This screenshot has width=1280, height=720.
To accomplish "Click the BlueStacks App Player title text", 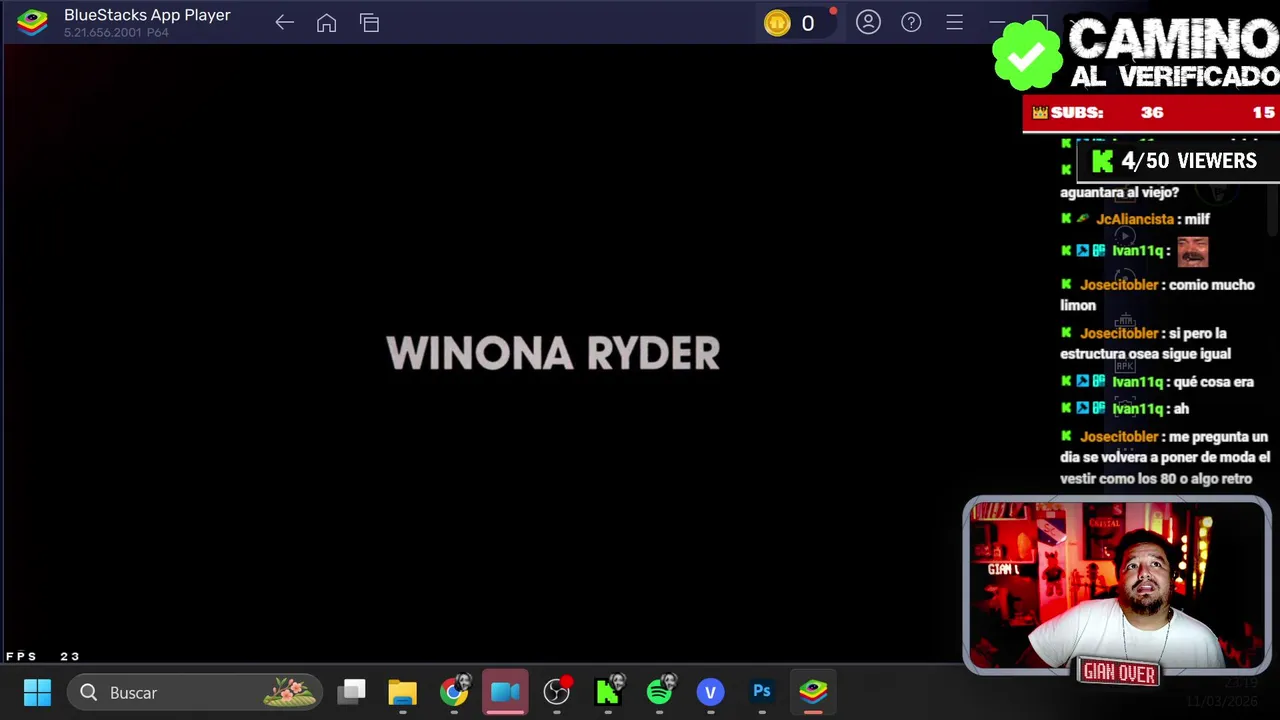I will [147, 15].
